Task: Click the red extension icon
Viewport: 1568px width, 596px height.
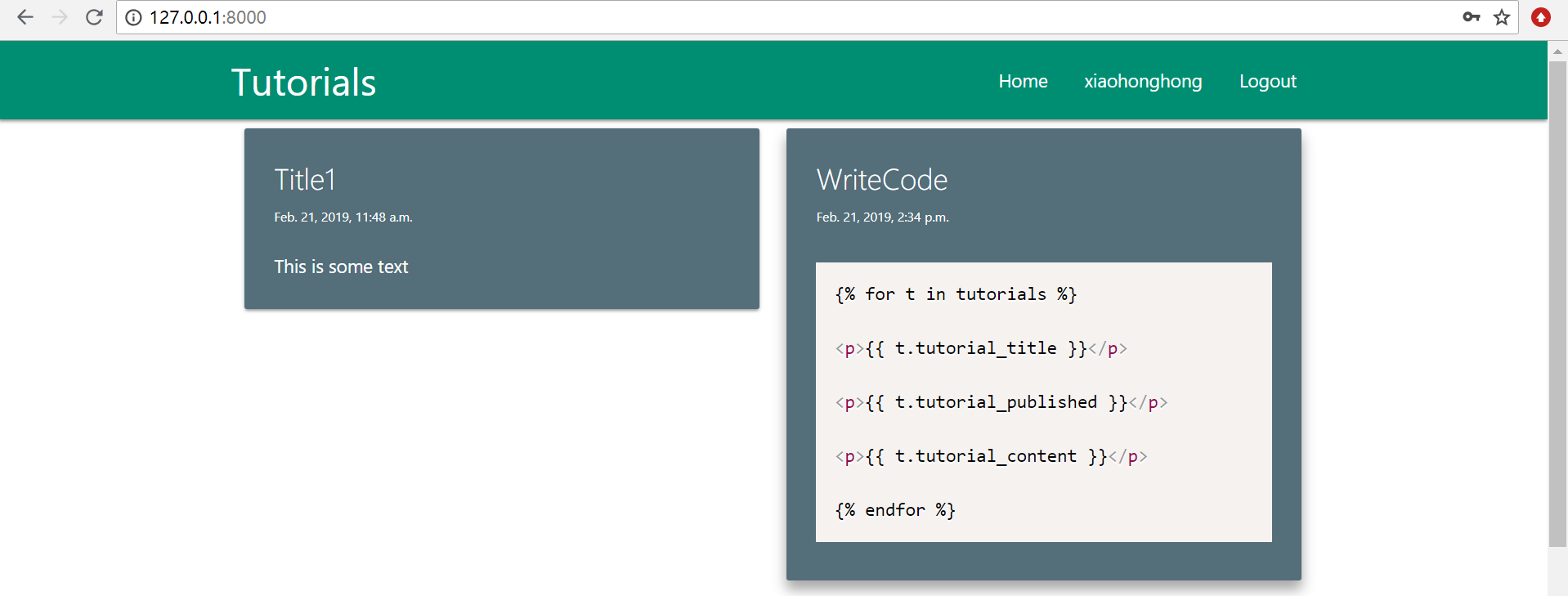Action: [1540, 17]
